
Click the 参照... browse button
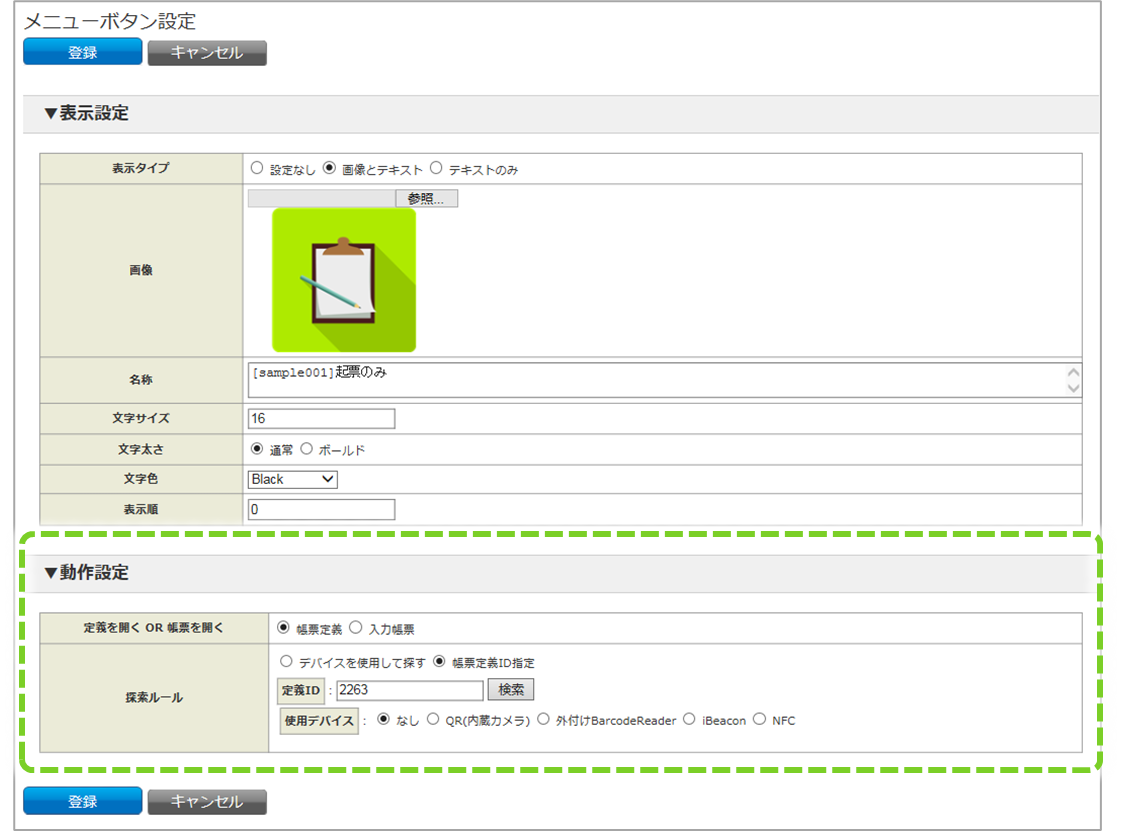coord(426,198)
